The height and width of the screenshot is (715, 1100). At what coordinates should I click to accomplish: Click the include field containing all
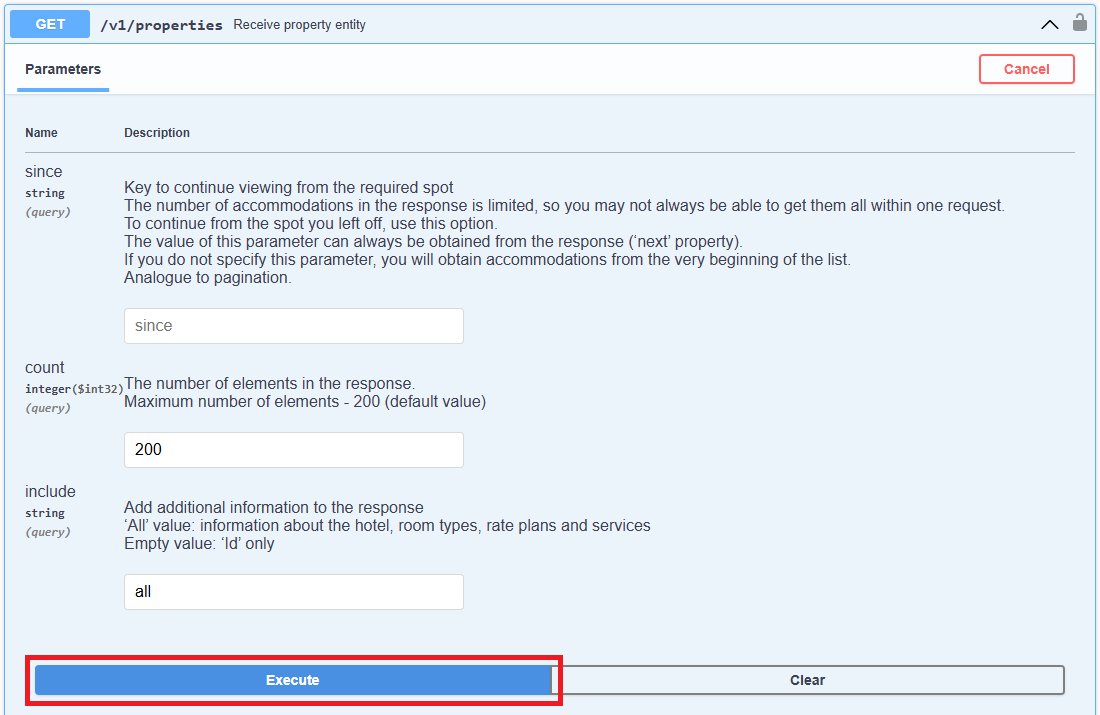pyautogui.click(x=294, y=592)
